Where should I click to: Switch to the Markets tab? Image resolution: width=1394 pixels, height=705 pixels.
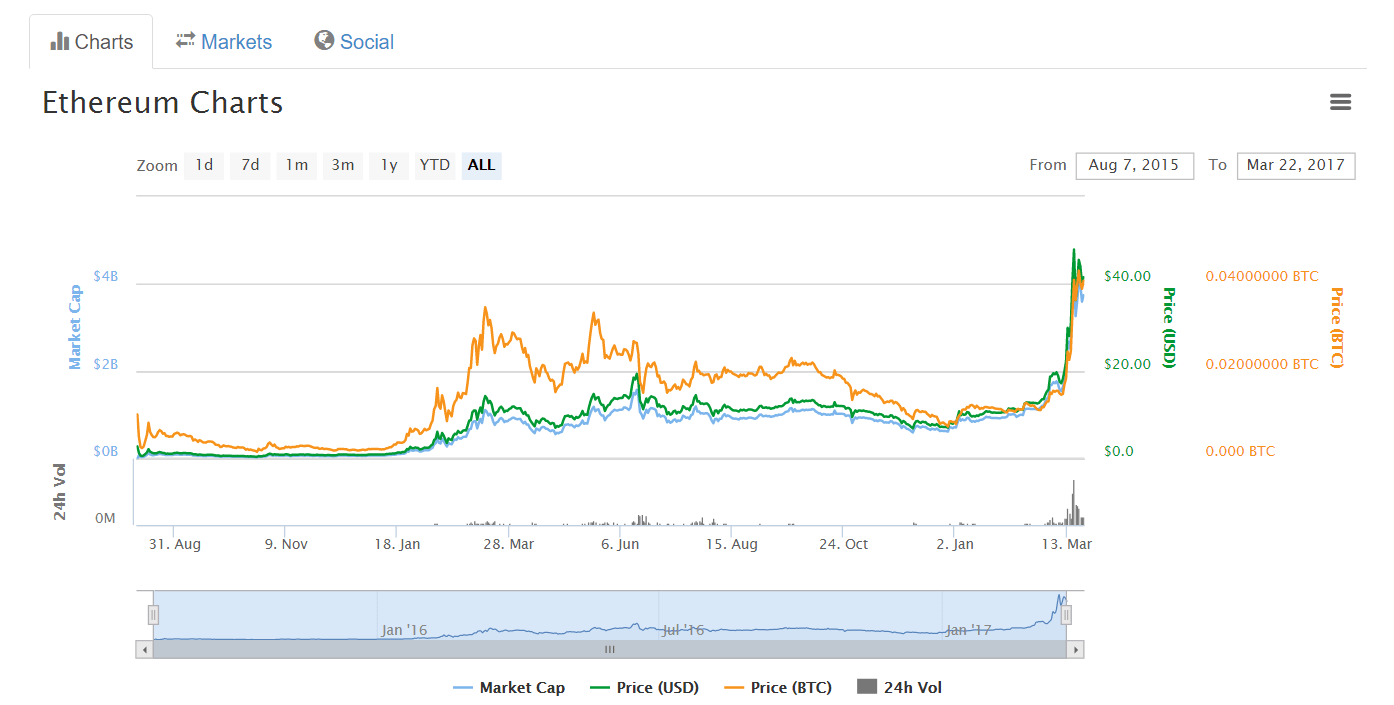click(224, 42)
